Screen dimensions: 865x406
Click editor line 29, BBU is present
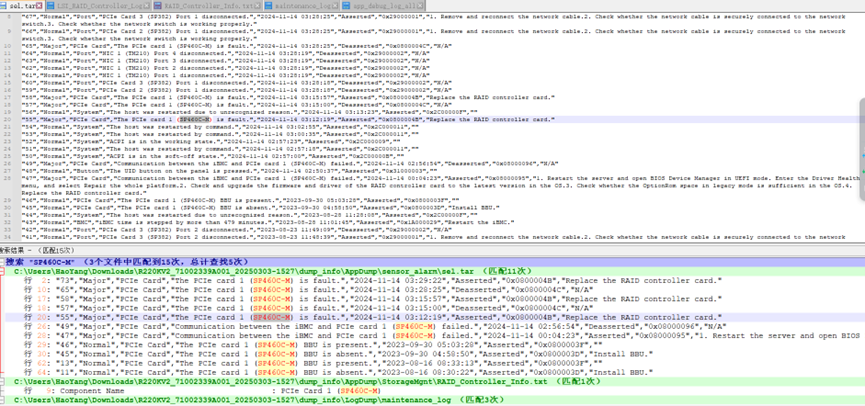[241, 200]
